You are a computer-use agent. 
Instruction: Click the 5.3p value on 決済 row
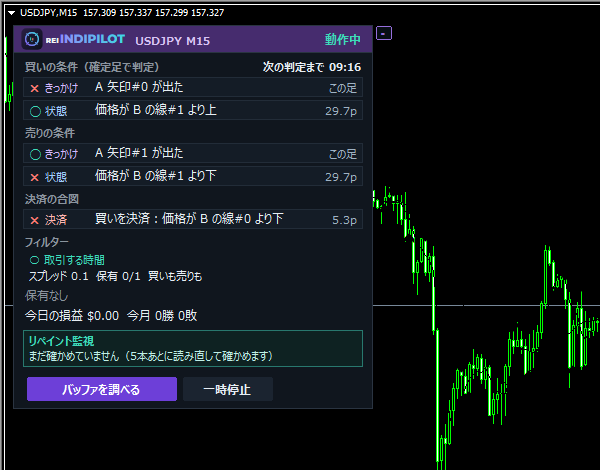[x=344, y=220]
